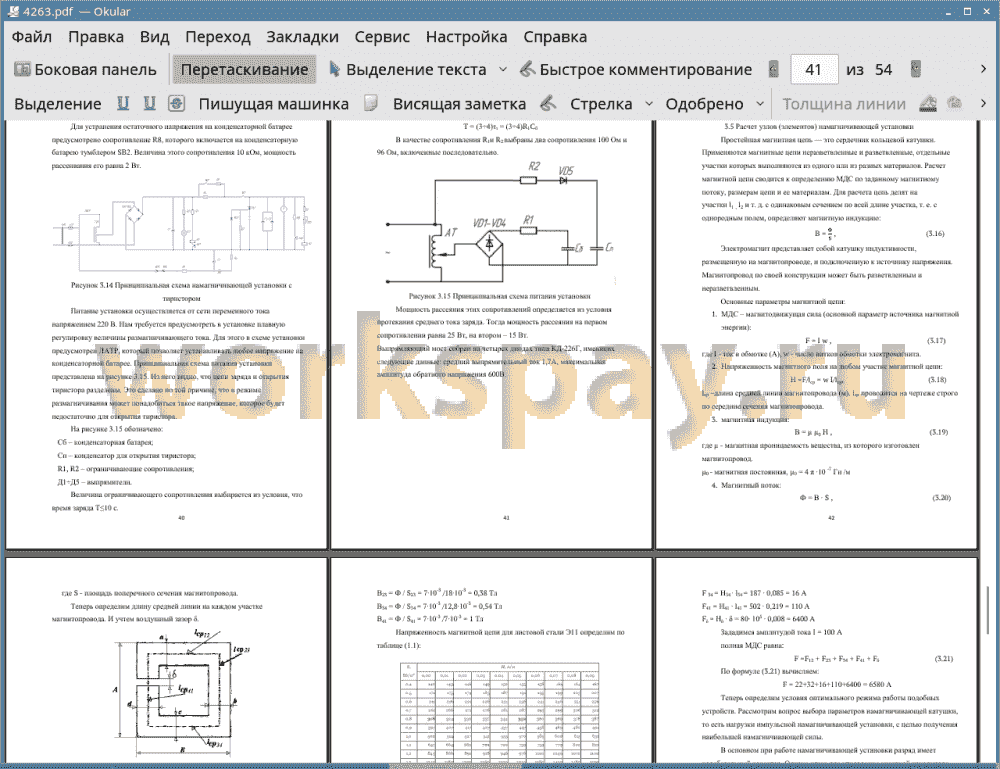Open the Закладки menu
The image size is (1000, 769).
pyautogui.click(x=302, y=37)
